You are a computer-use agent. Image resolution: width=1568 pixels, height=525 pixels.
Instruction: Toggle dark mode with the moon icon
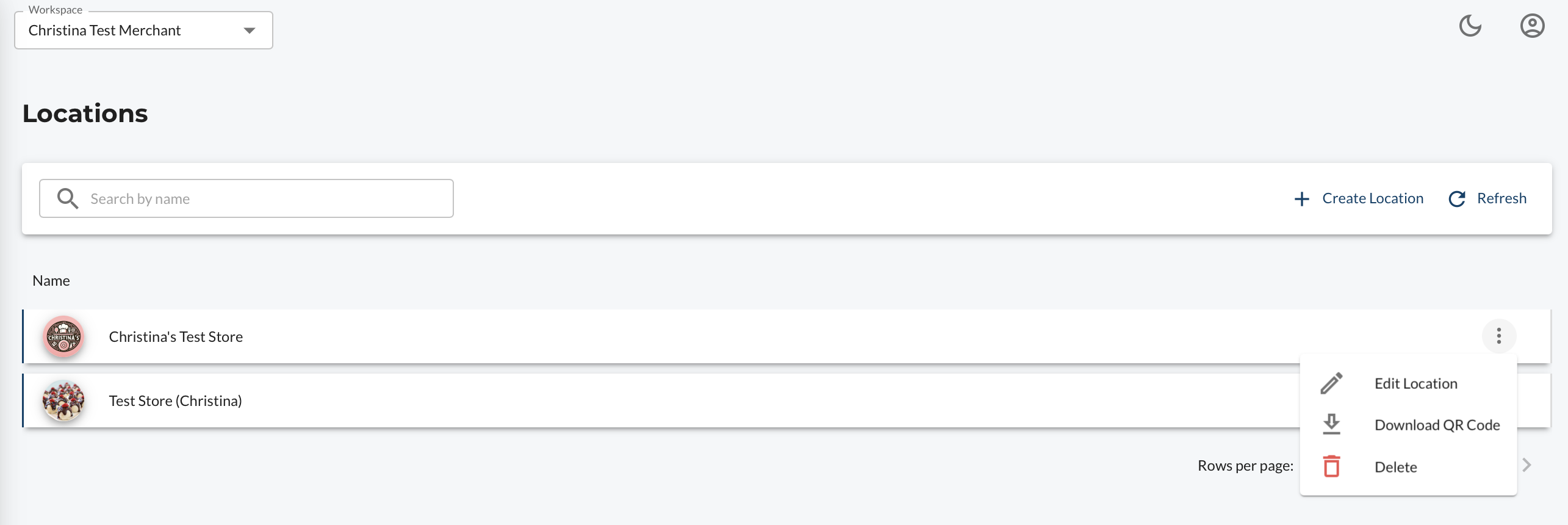[x=1470, y=26]
